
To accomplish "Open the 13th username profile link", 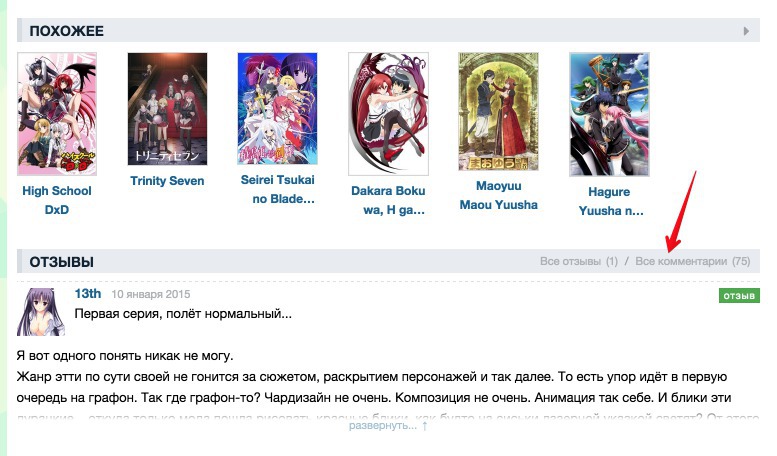I will (x=88, y=294).
